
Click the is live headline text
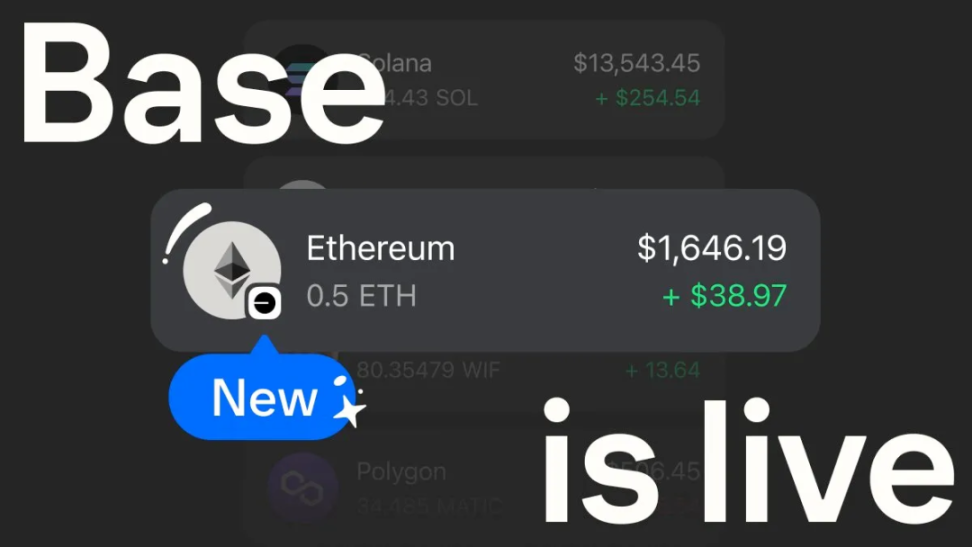pos(748,460)
